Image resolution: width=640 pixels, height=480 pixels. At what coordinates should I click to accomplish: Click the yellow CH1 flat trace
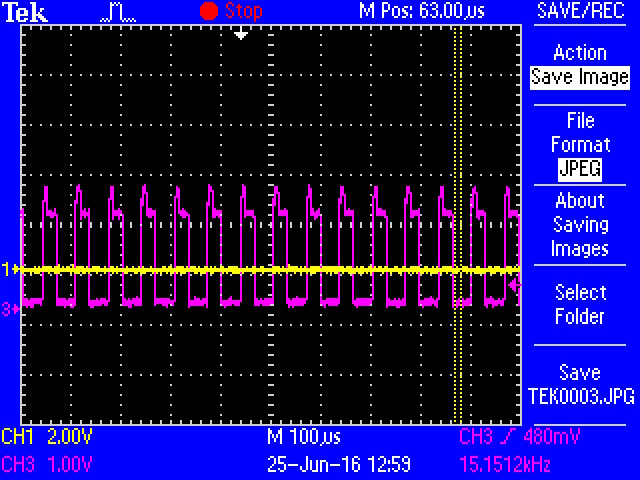[x=271, y=270]
